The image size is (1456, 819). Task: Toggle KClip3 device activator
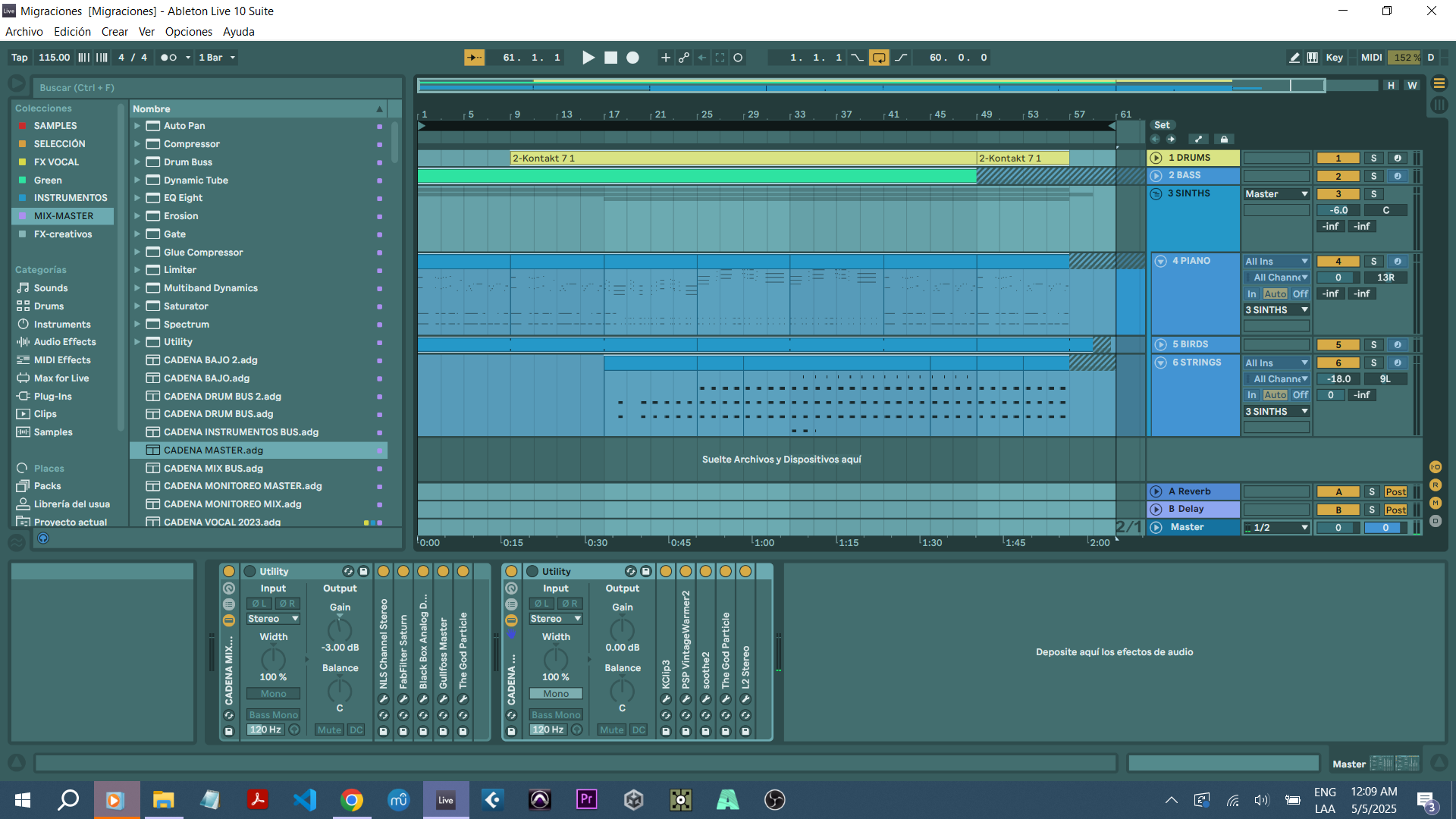click(x=666, y=572)
